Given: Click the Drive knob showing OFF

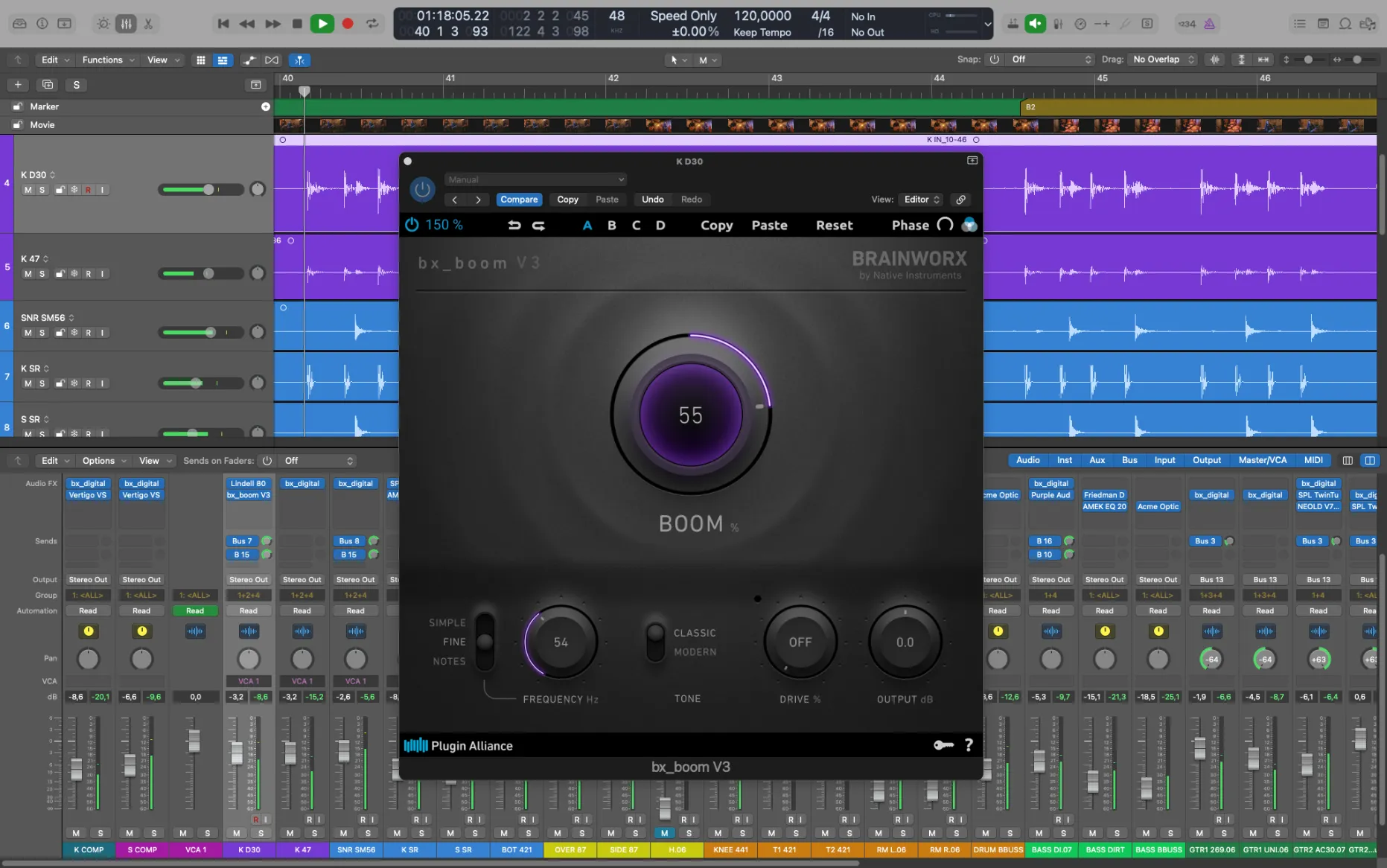Looking at the screenshot, I should 800,642.
